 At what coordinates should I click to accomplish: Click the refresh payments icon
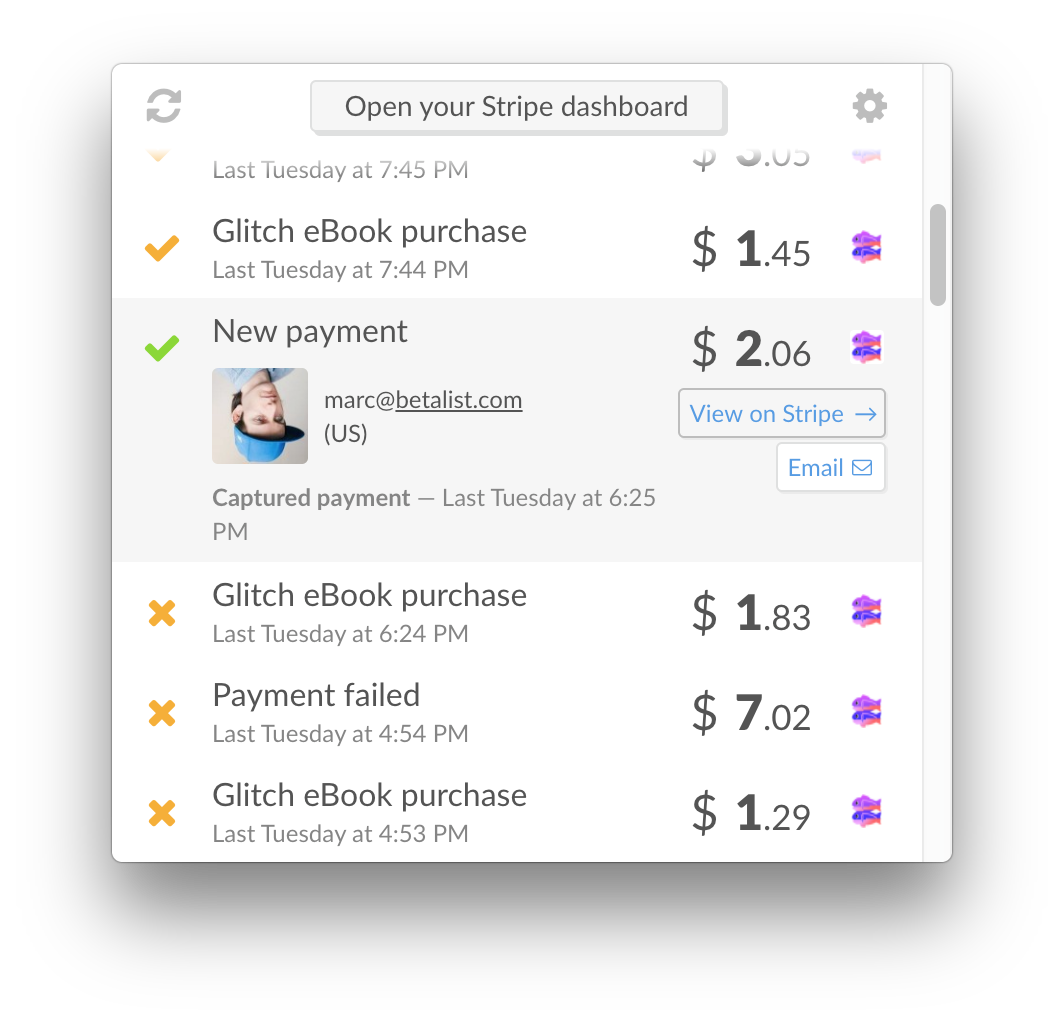[x=164, y=106]
